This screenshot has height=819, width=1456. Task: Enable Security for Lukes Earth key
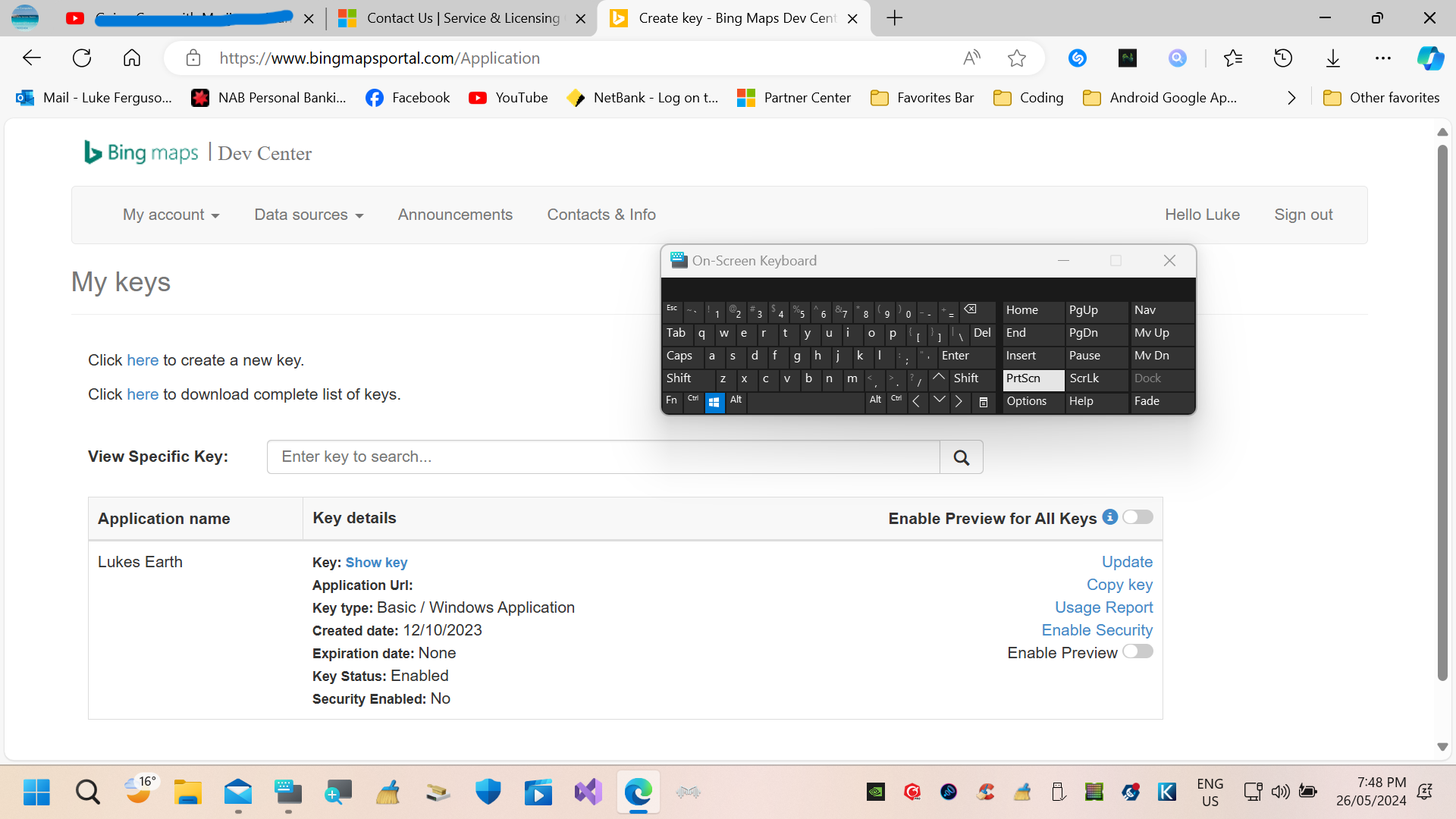[x=1097, y=629]
